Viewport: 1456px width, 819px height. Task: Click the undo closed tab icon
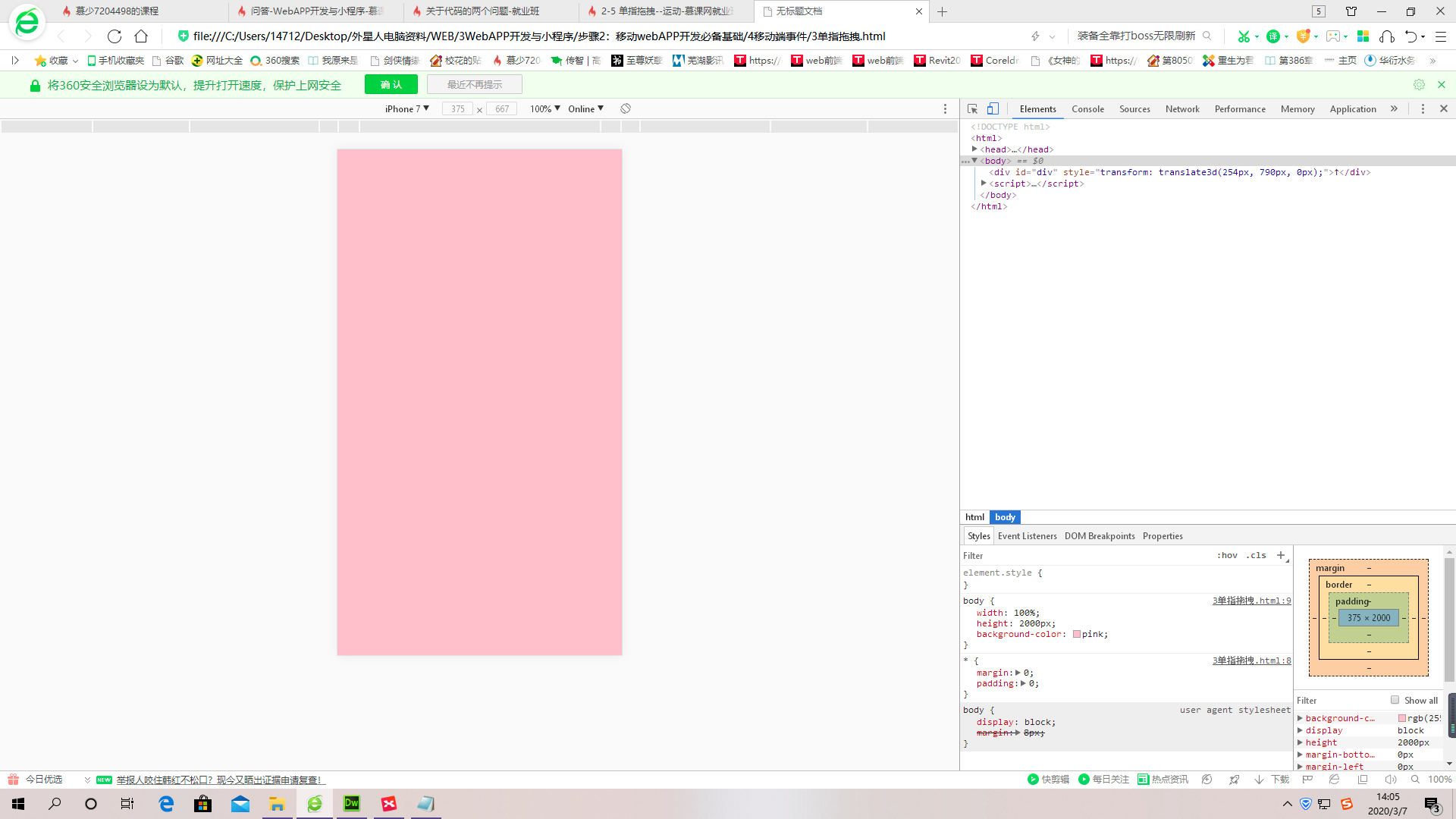pyautogui.click(x=1410, y=36)
